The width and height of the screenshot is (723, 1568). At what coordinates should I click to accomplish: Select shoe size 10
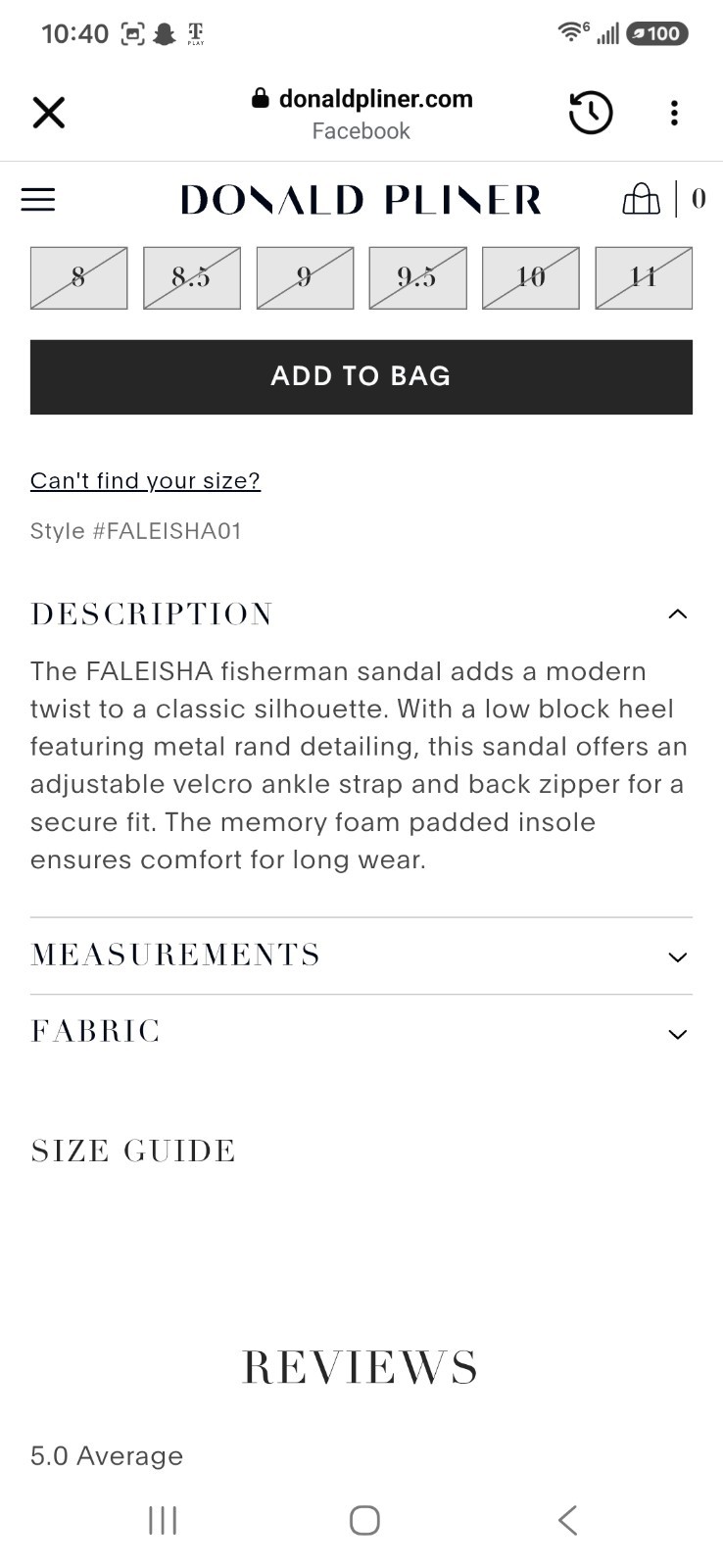pos(531,278)
